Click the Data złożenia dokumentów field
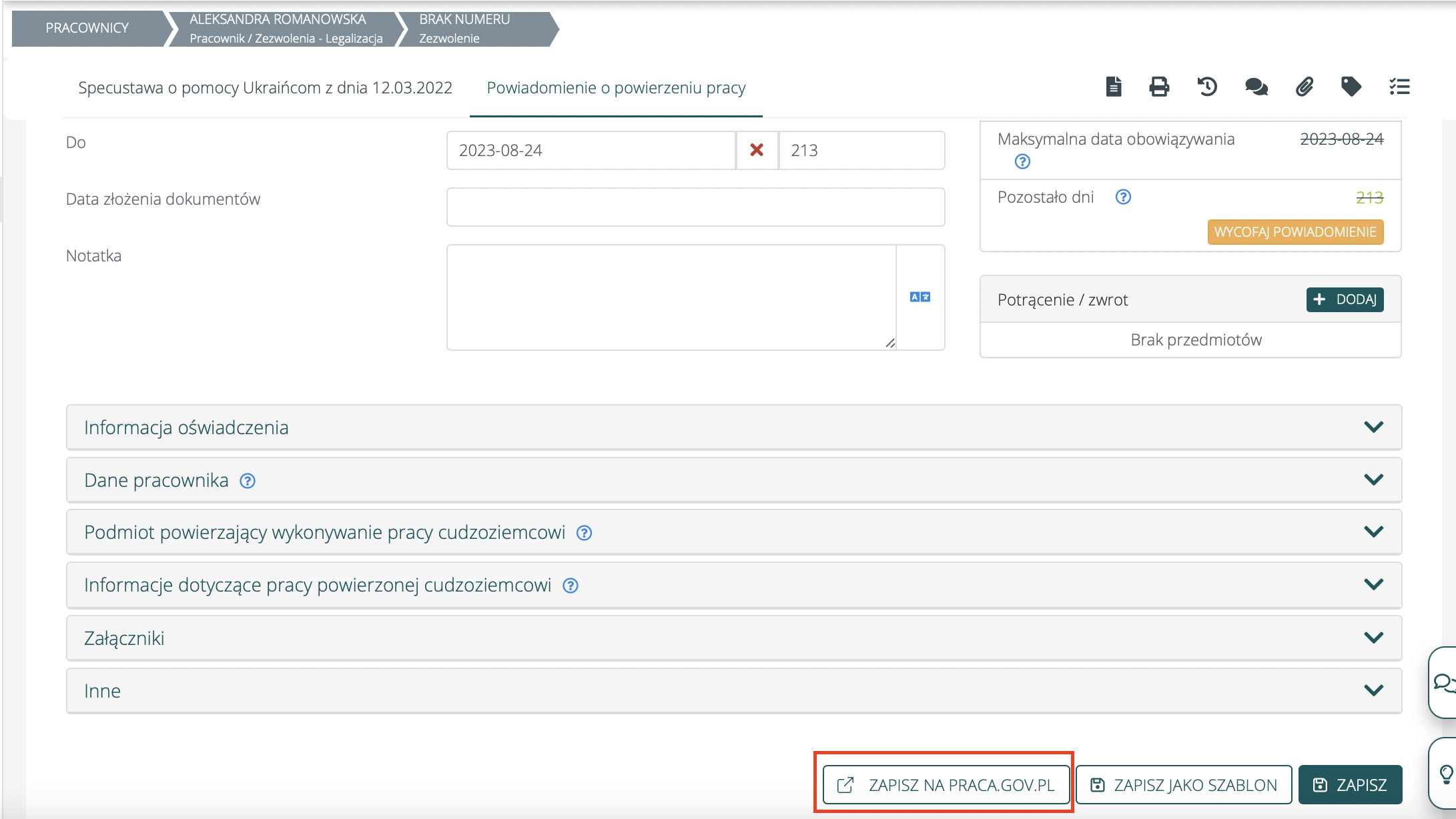This screenshot has height=819, width=1456. tap(695, 207)
